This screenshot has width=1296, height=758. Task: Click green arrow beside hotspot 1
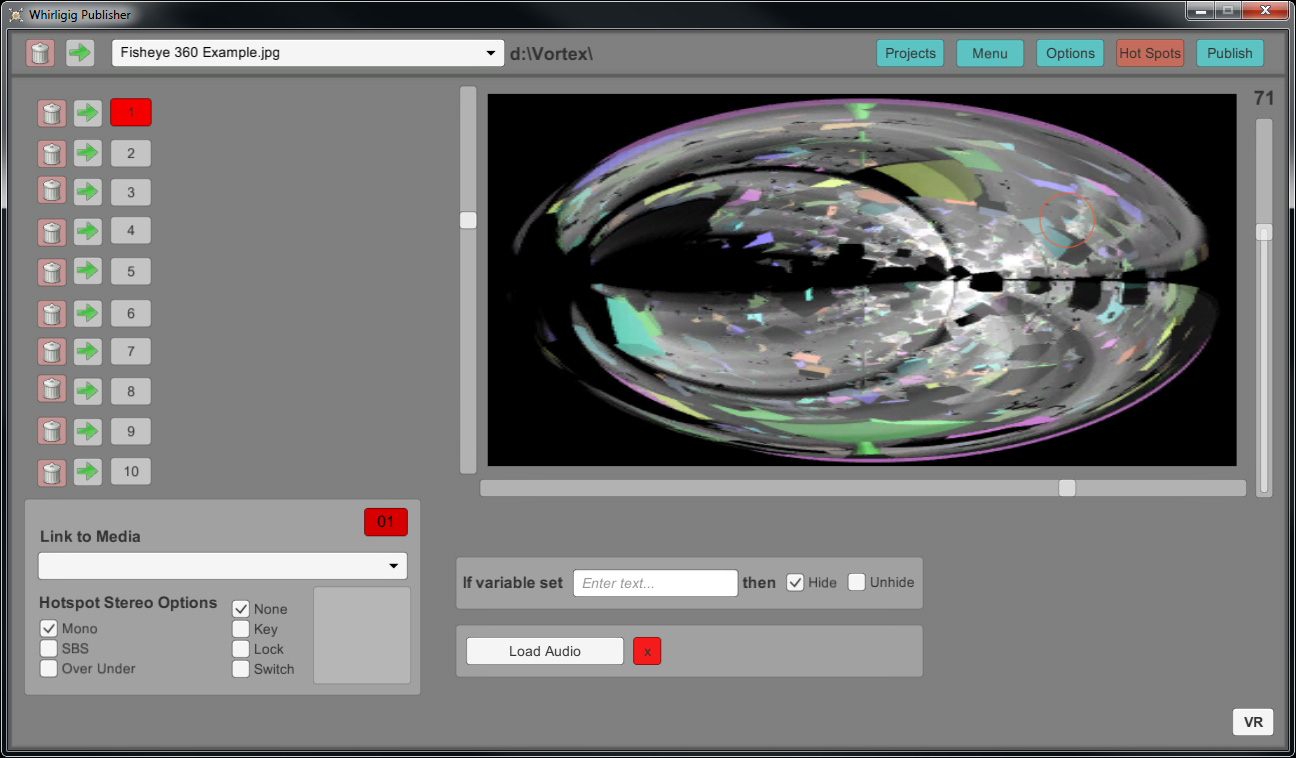pos(88,113)
